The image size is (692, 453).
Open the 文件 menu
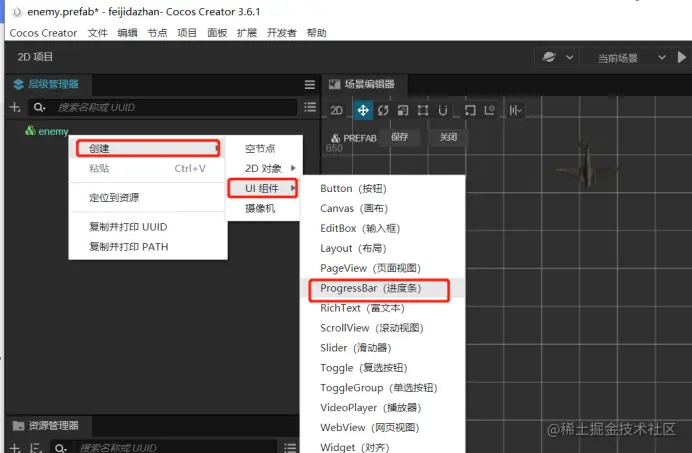click(98, 33)
